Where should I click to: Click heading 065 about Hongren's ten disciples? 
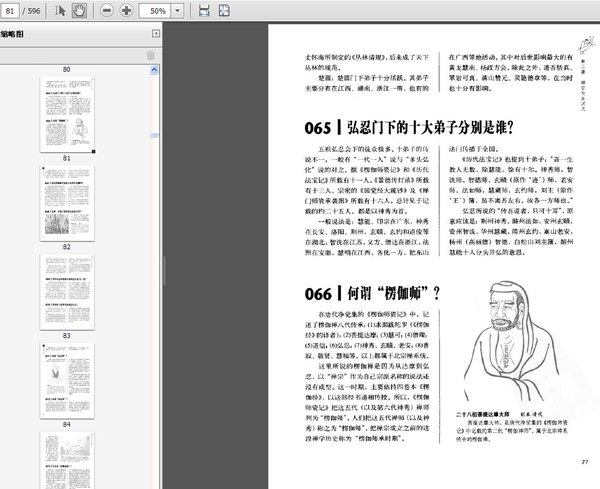(x=409, y=127)
